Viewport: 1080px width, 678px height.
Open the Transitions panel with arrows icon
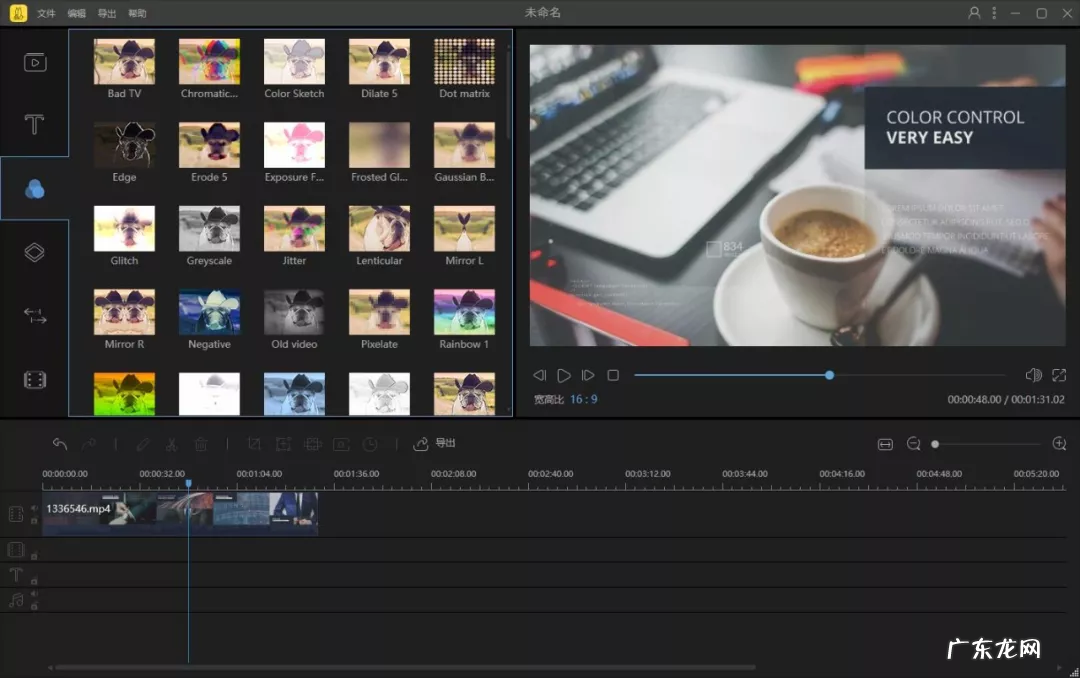(x=34, y=316)
